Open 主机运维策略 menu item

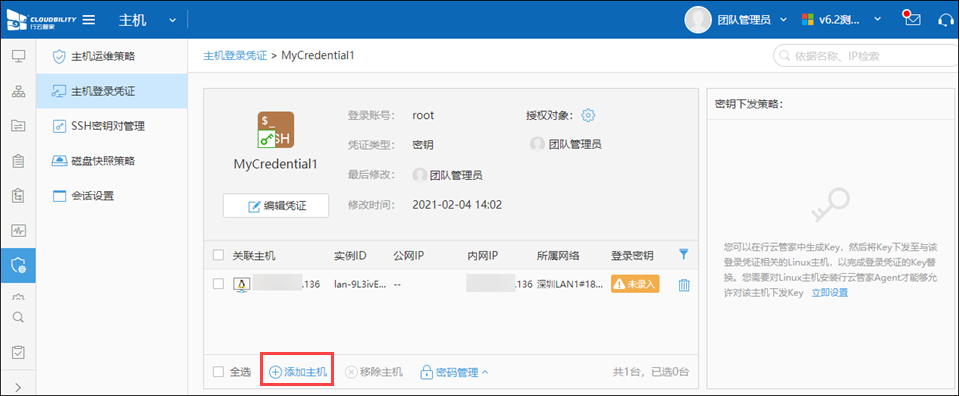point(111,56)
